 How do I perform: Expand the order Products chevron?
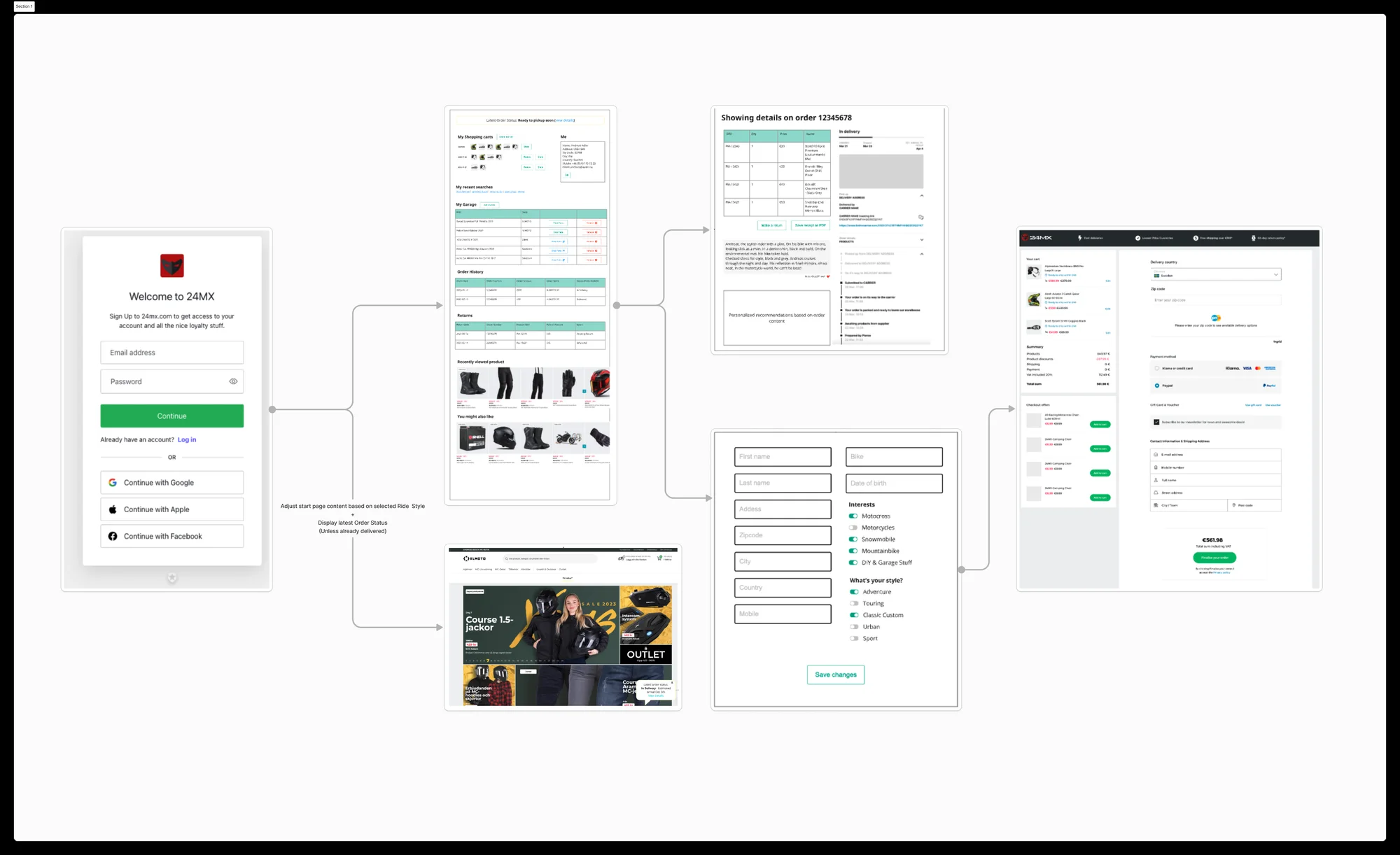pos(921,240)
